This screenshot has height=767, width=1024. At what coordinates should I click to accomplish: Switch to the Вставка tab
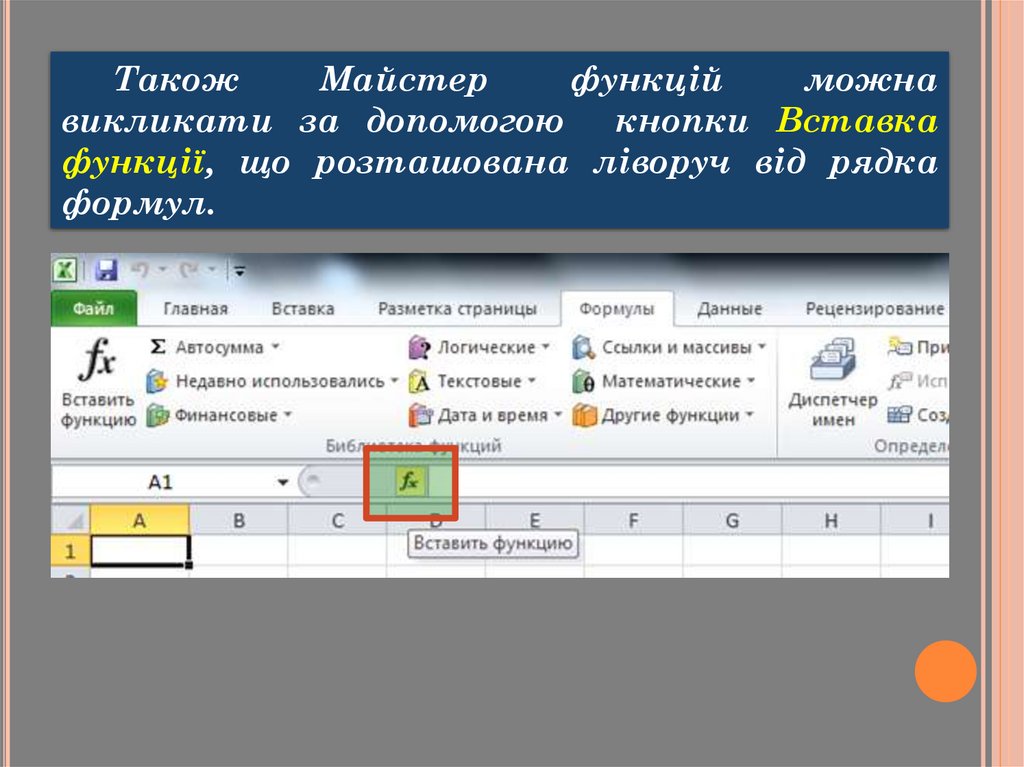[x=302, y=308]
